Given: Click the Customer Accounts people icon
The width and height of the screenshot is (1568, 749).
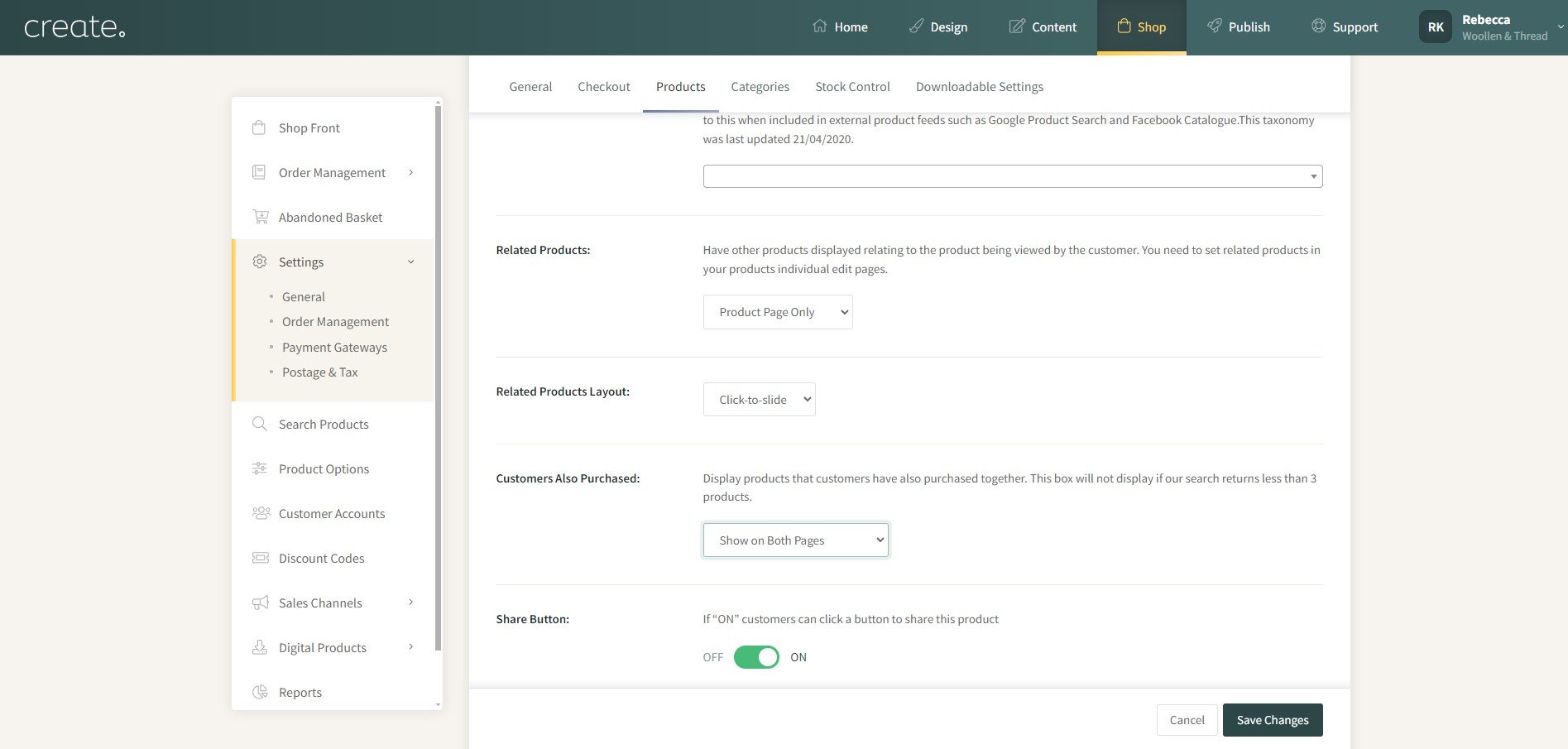Looking at the screenshot, I should pyautogui.click(x=261, y=513).
